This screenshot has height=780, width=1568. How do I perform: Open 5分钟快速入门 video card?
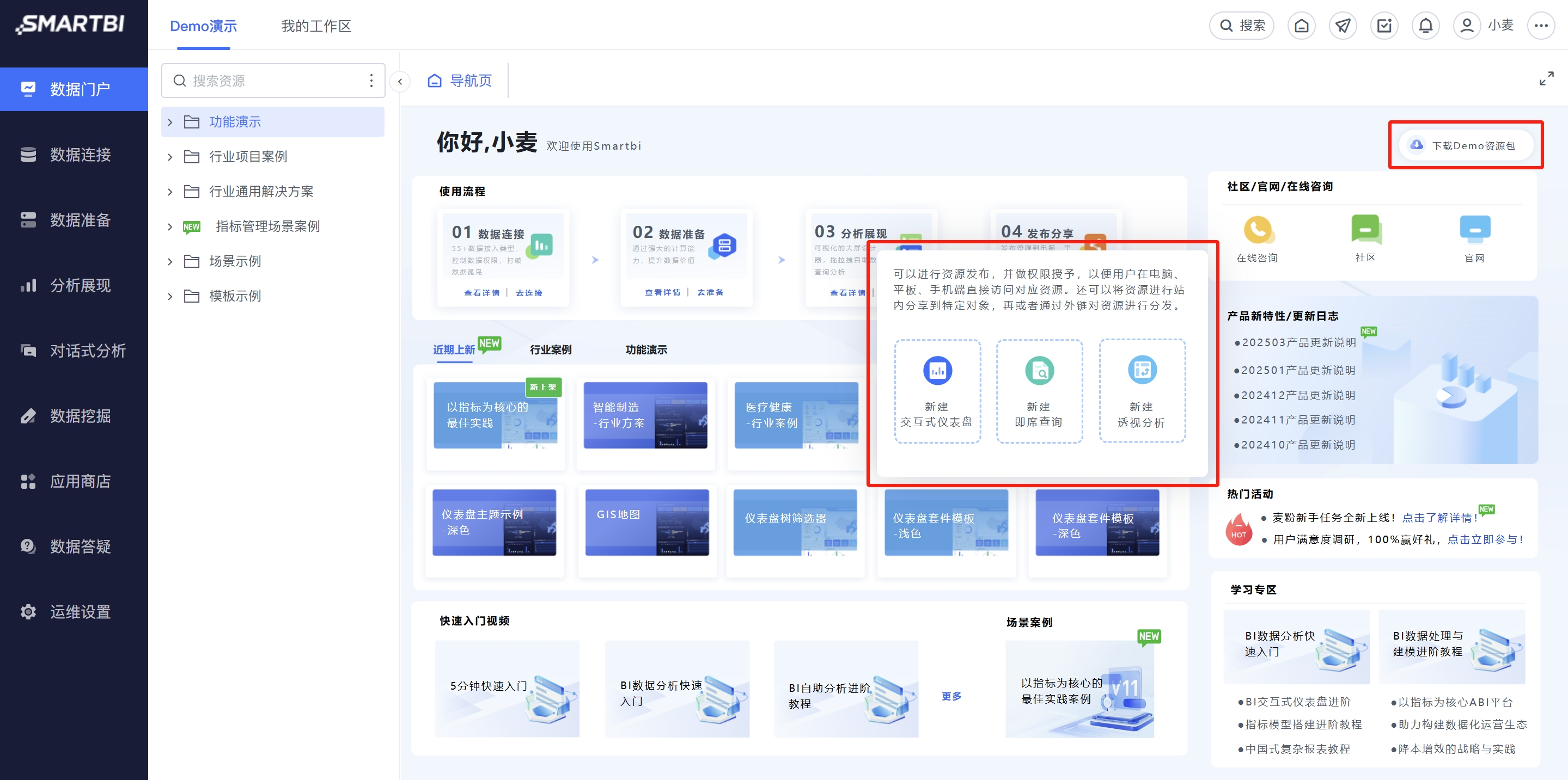tap(507, 689)
